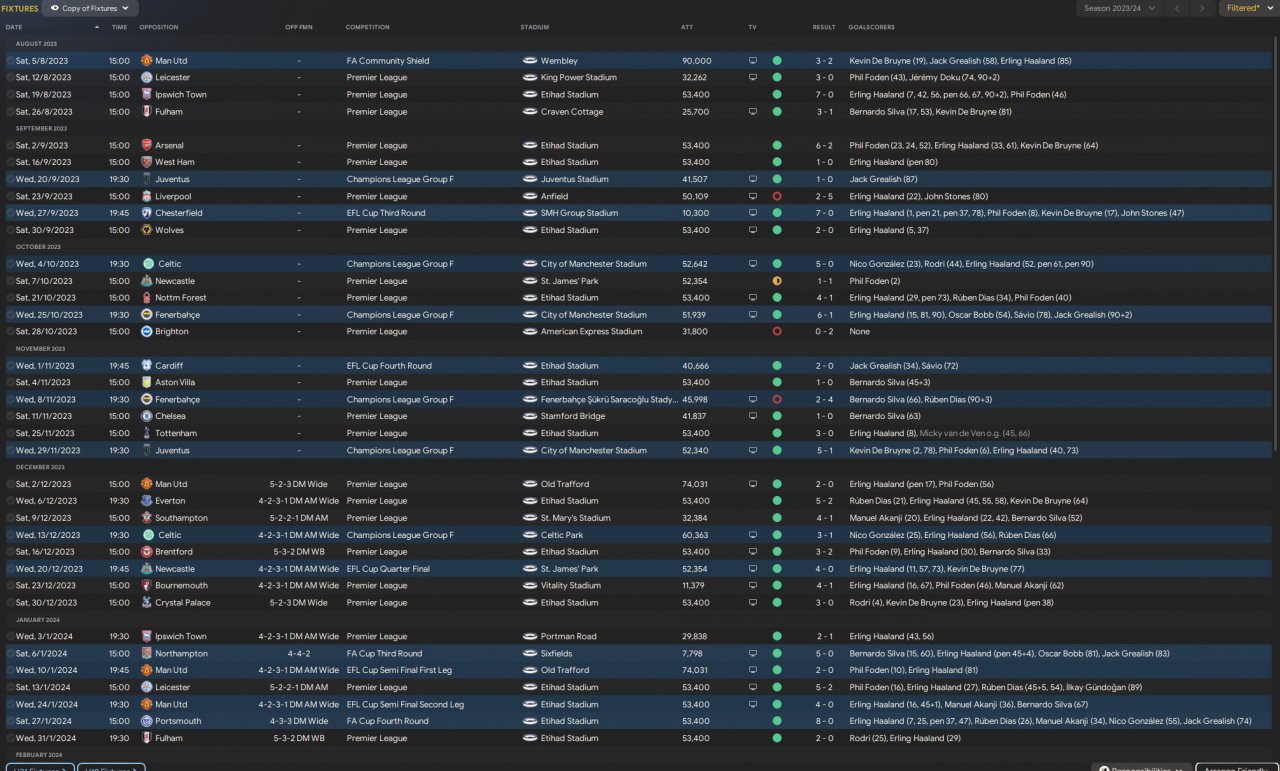This screenshot has height=771, width=1280.
Task: Open the Juventus Stadium link
Action: [575, 180]
